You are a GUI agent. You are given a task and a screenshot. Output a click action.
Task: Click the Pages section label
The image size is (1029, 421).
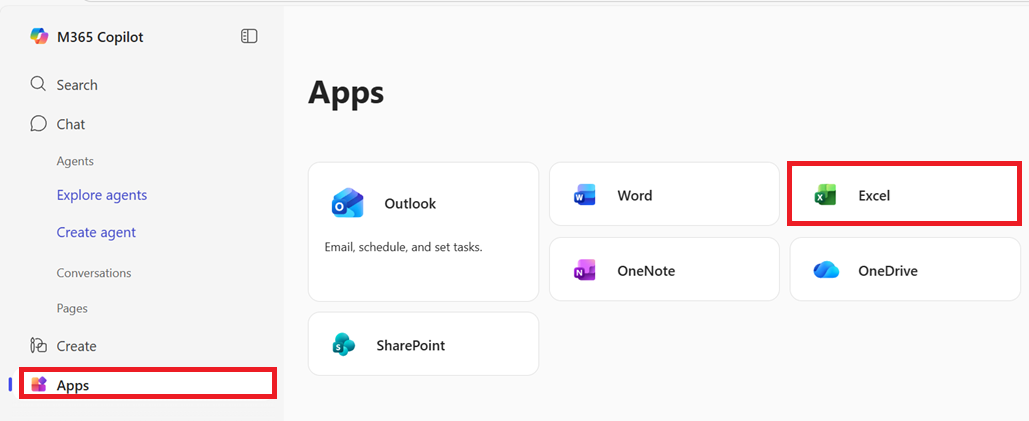[72, 308]
